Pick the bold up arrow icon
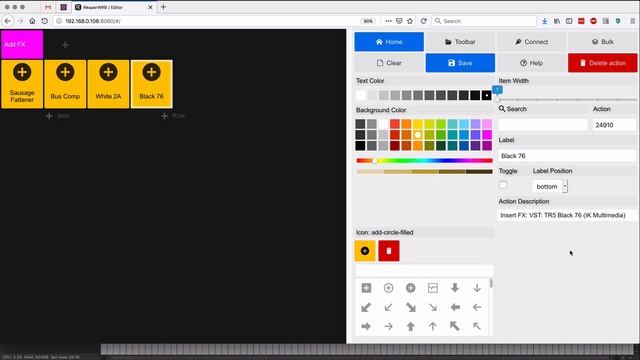The image size is (640, 360). [x=410, y=326]
